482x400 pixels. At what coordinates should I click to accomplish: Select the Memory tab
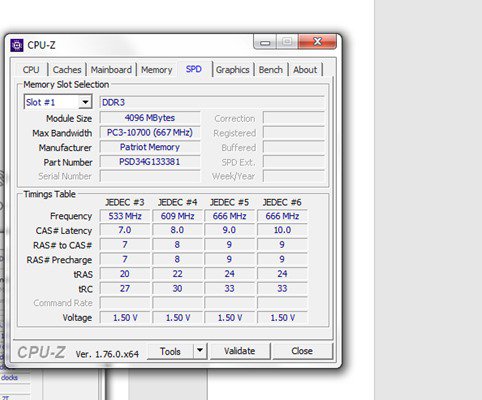click(157, 70)
